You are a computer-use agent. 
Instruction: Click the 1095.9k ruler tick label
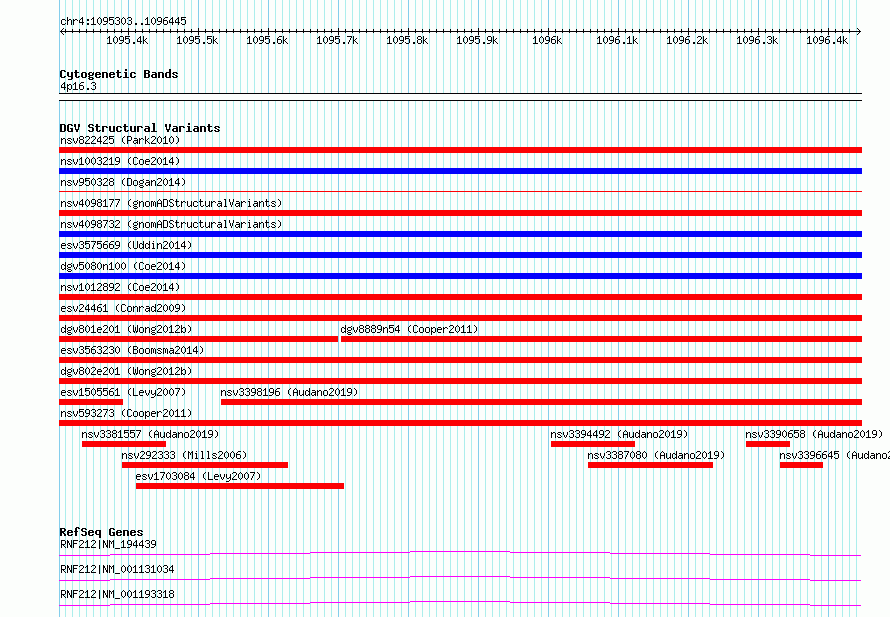coord(477,40)
